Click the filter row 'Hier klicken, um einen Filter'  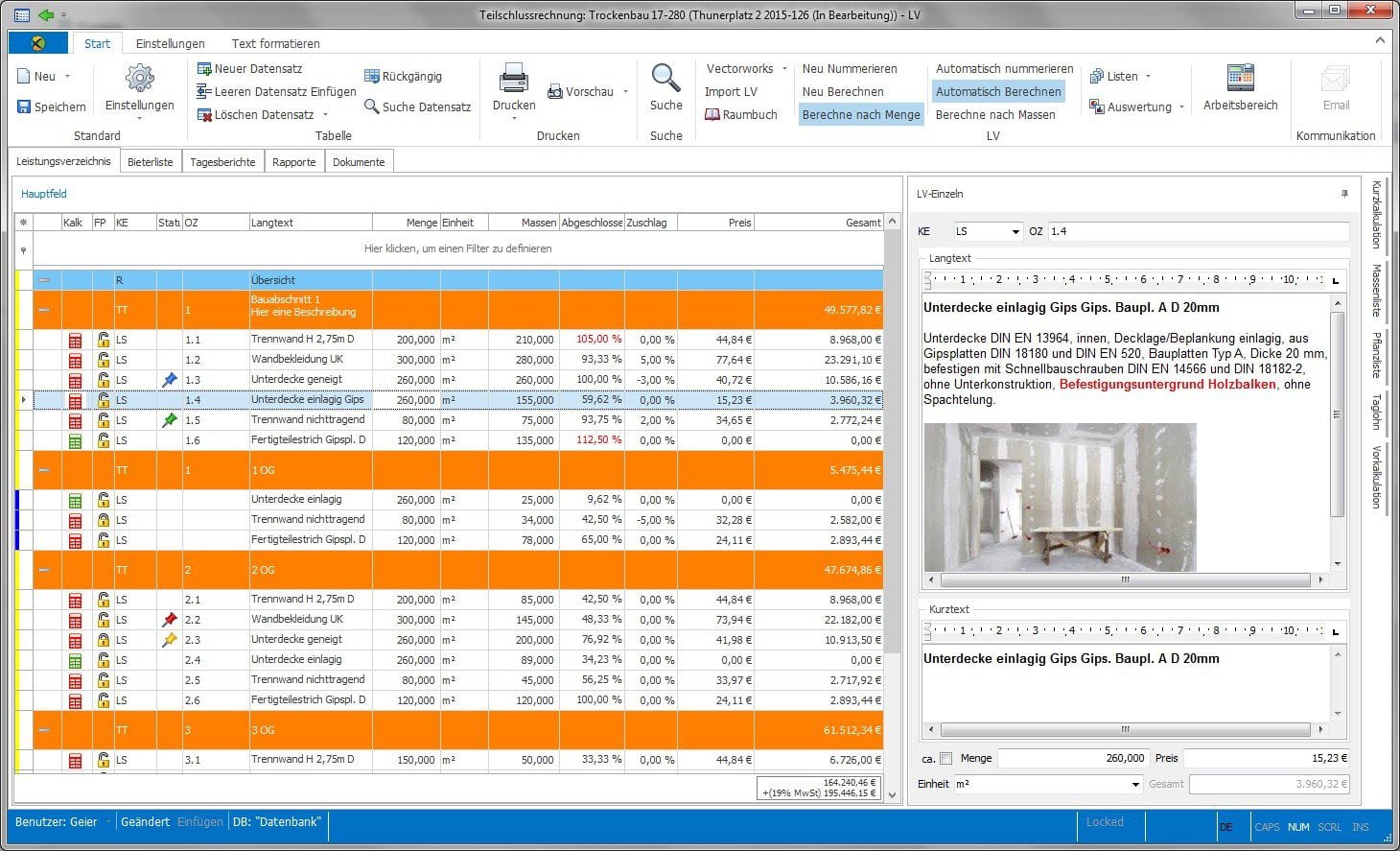point(457,248)
